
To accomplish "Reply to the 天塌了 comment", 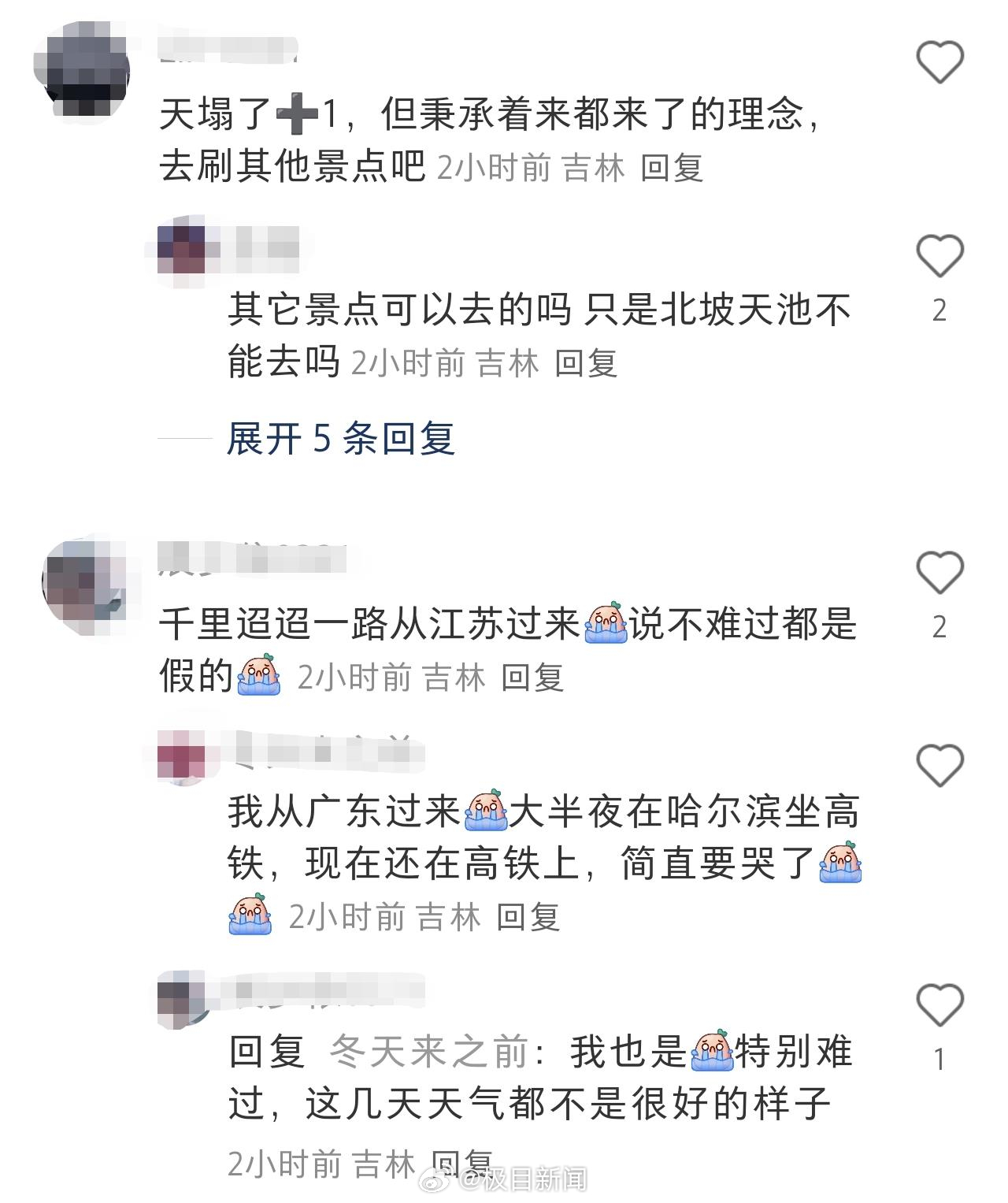I will tap(672, 168).
